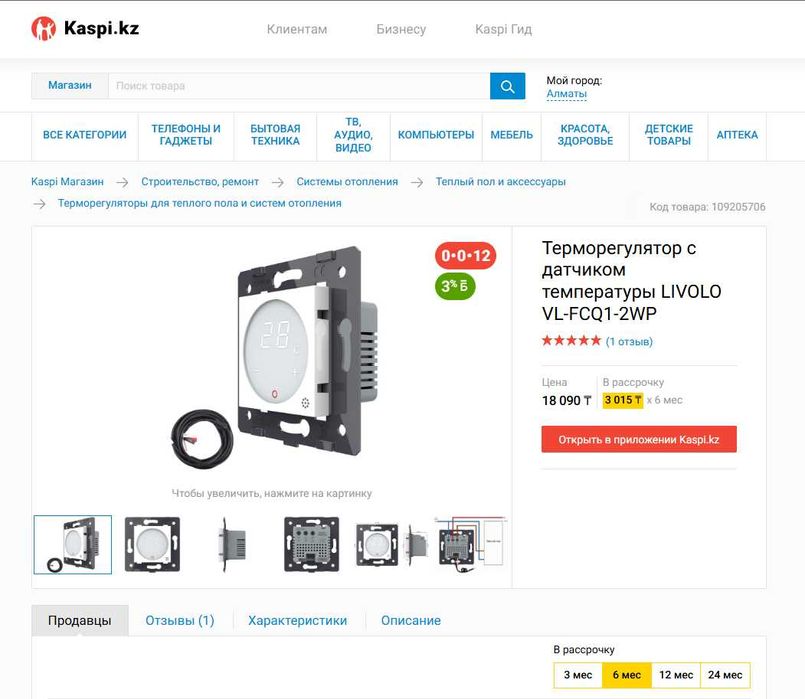The height and width of the screenshot is (699, 805).
Task: Open the Алматы city selector
Action: click(x=566, y=94)
